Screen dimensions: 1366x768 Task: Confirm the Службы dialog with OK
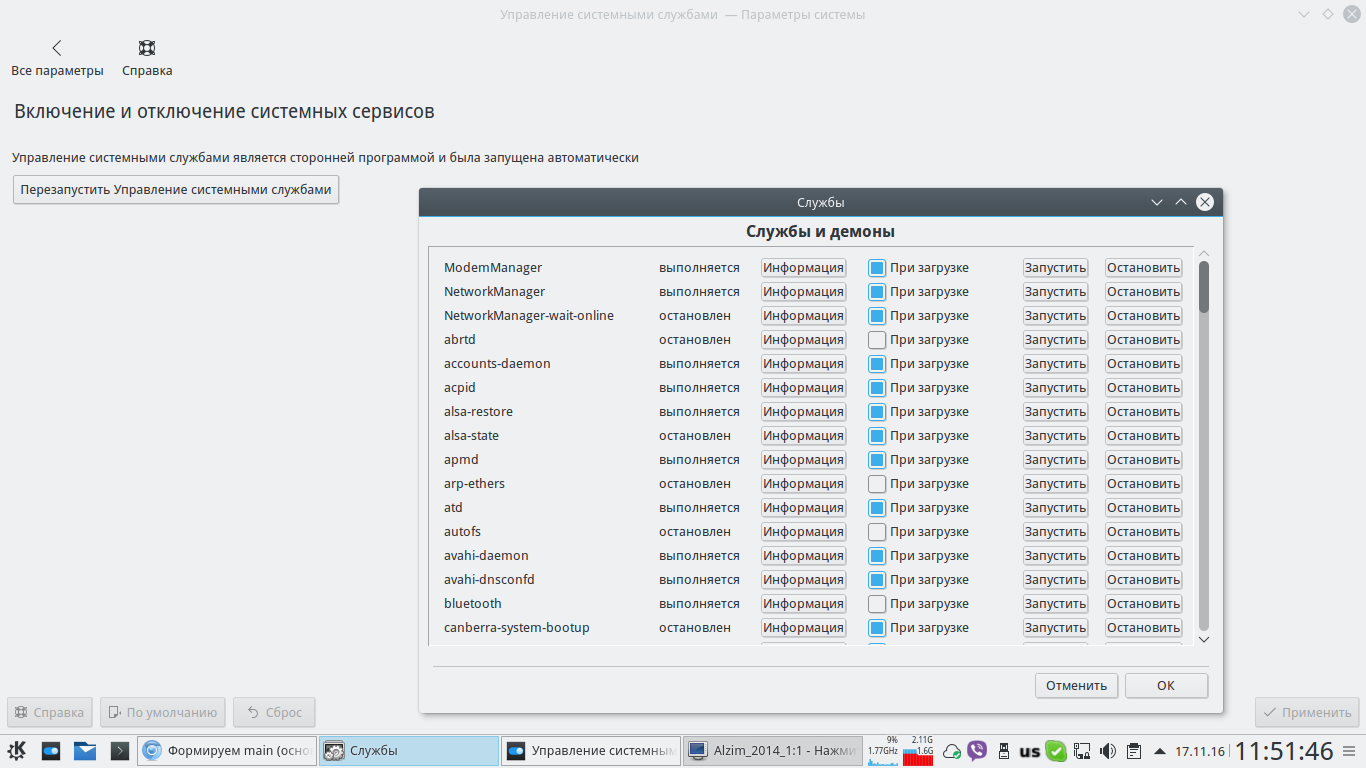tap(1166, 685)
